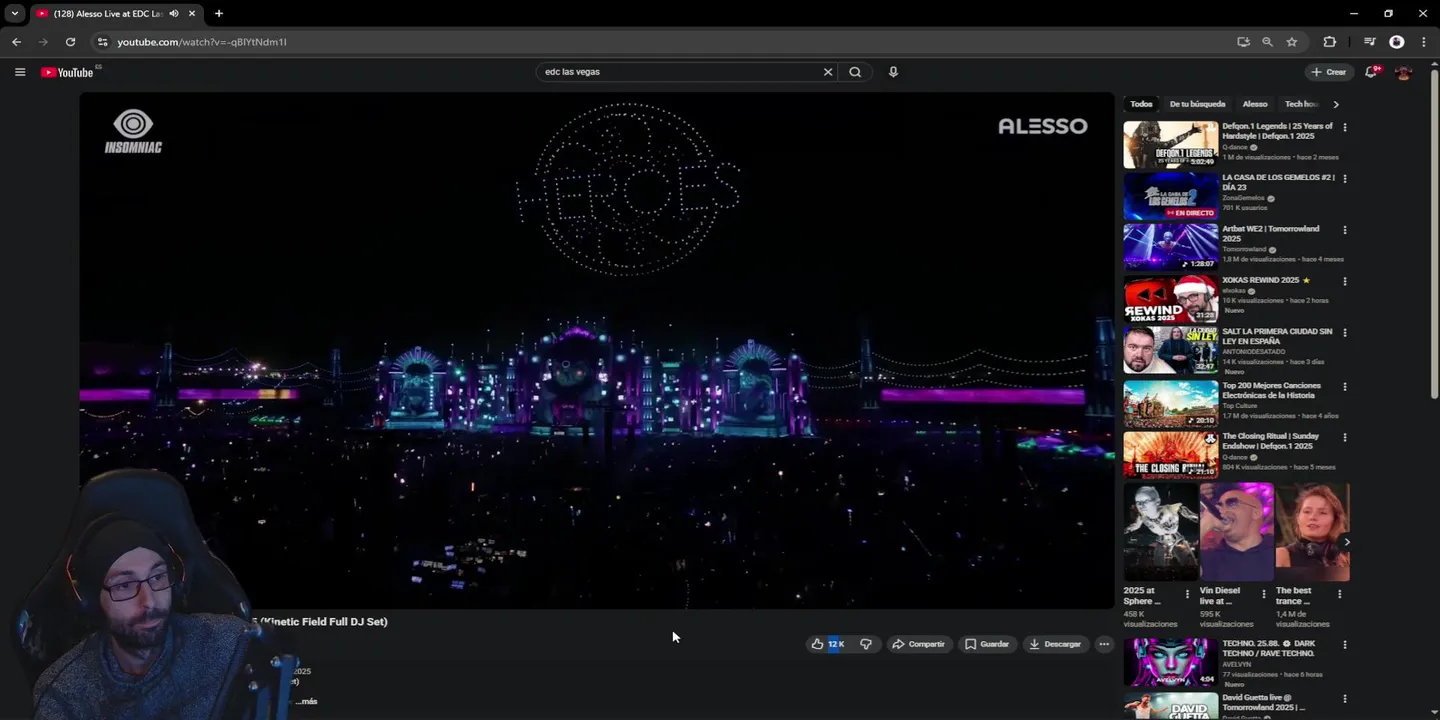
Task: Open the Artbat WE2 Tomorrowland thumbnail
Action: (1171, 247)
